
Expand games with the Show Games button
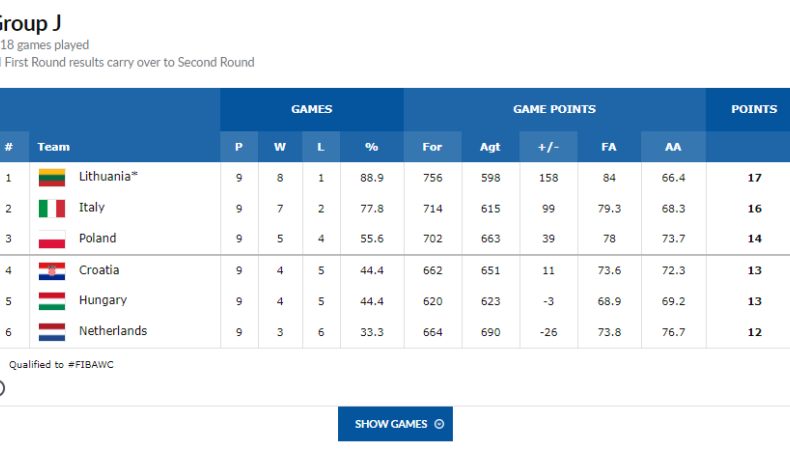click(x=395, y=424)
